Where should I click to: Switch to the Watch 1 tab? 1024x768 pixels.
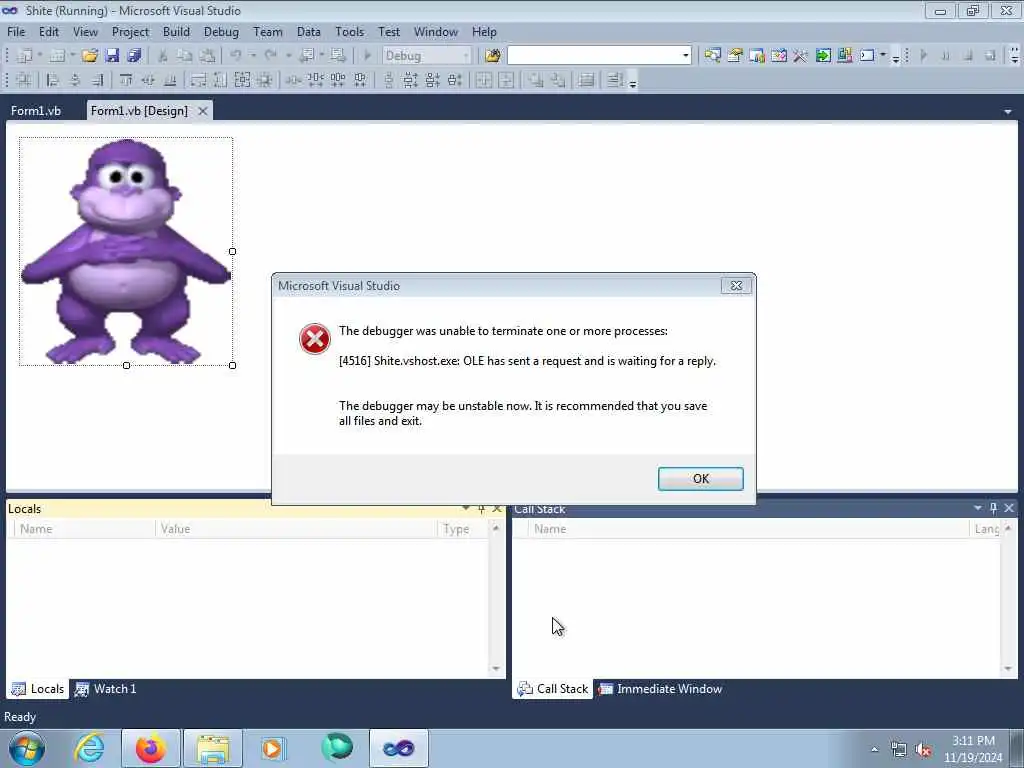click(x=106, y=689)
